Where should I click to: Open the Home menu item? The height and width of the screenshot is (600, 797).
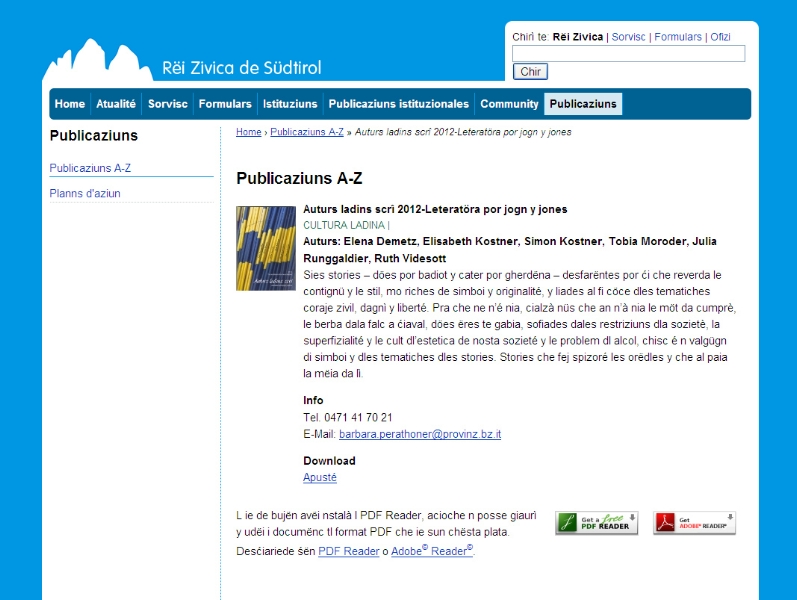point(70,104)
